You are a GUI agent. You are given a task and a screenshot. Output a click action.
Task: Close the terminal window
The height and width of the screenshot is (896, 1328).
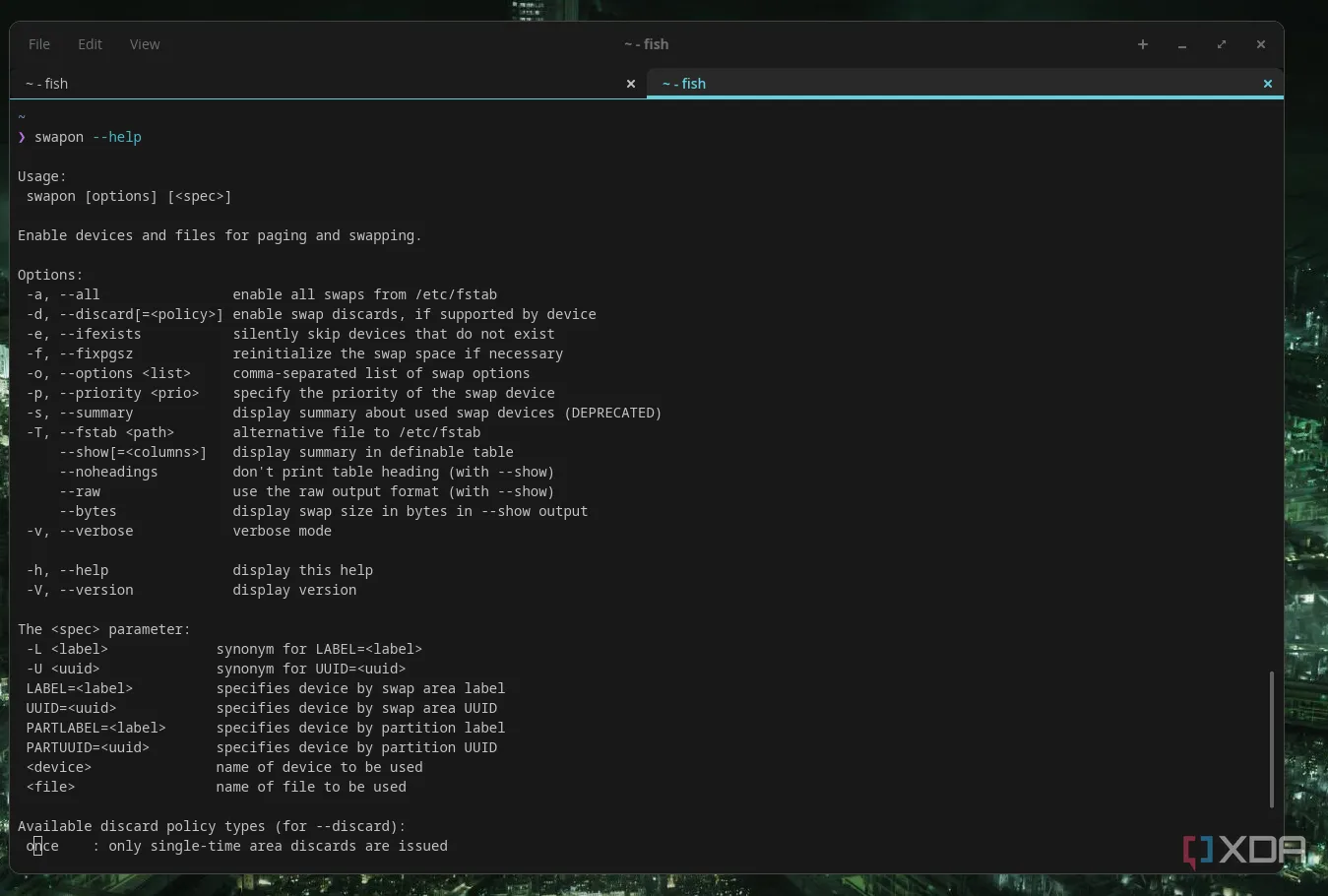tap(1261, 44)
